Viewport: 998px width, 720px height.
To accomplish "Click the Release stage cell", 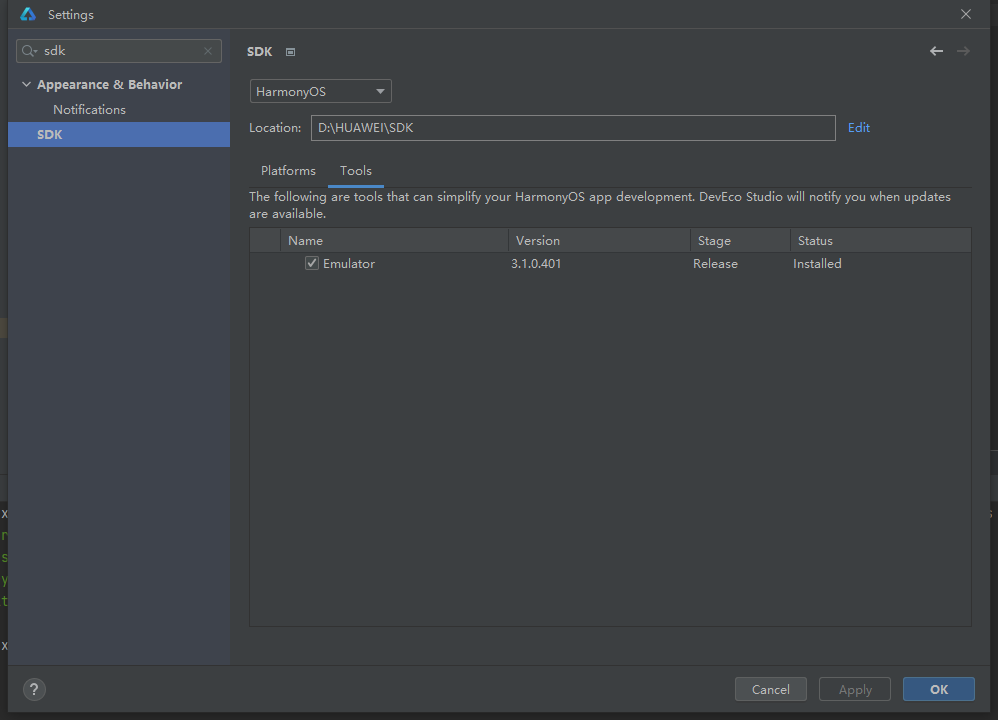I will 715,264.
